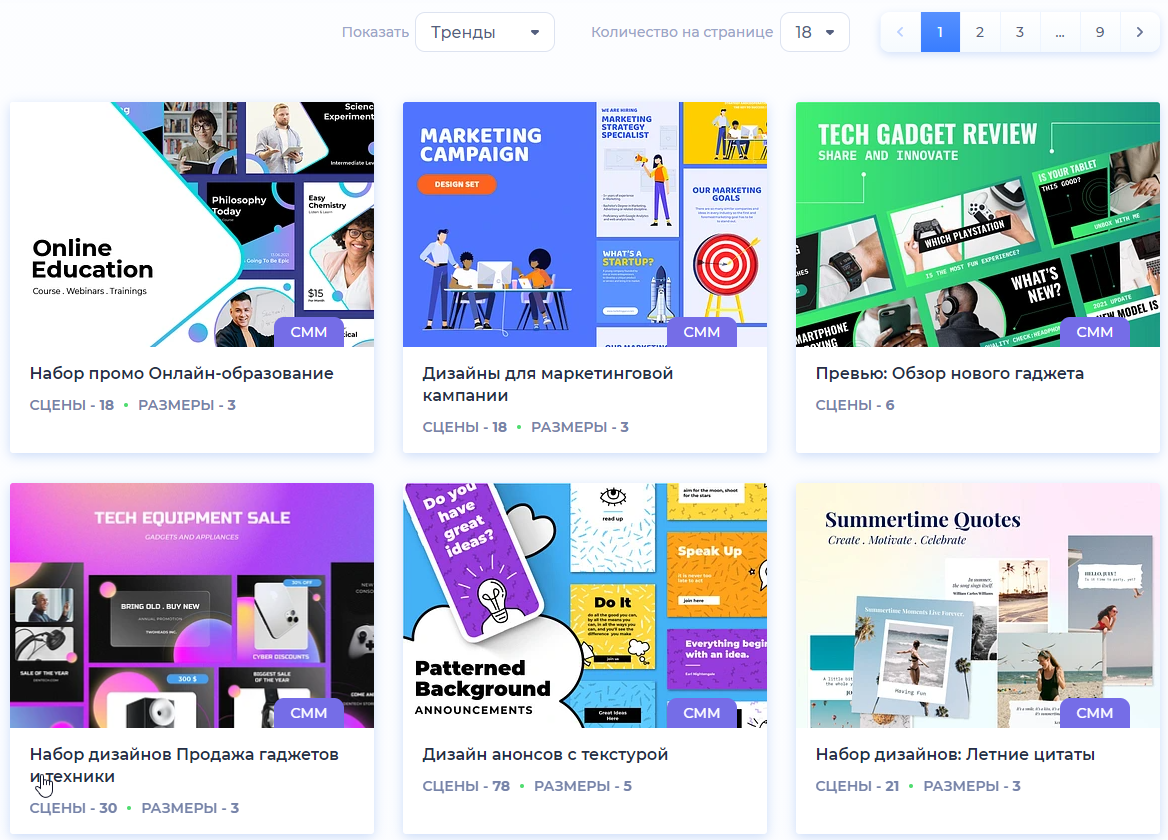
Task: Click the Количество на странице label
Action: click(x=682, y=32)
